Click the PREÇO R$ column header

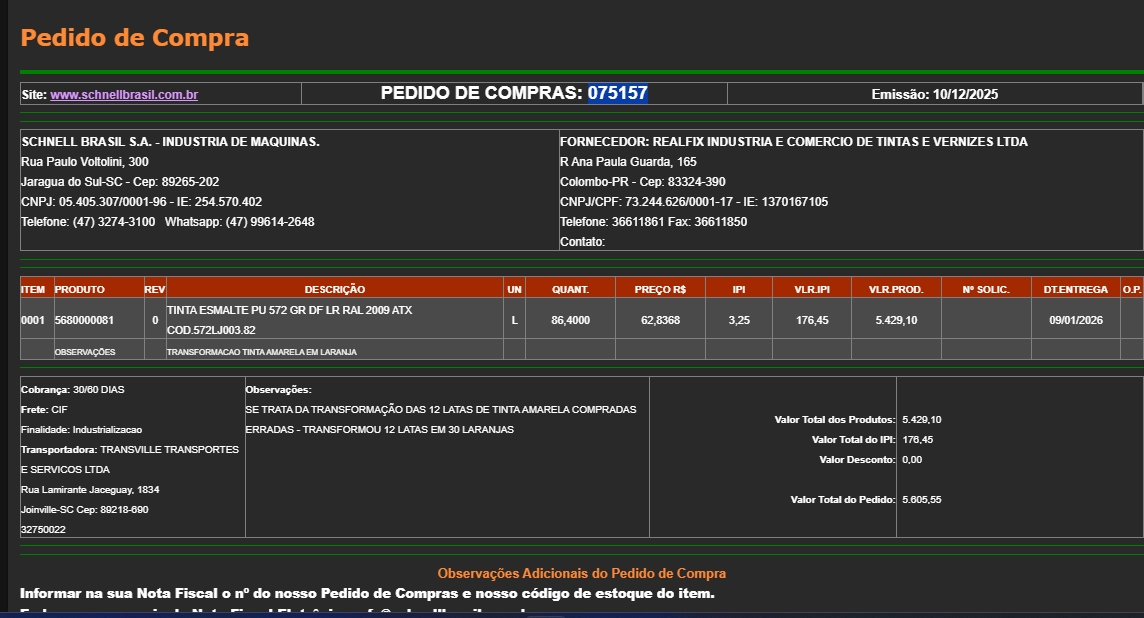click(x=660, y=289)
